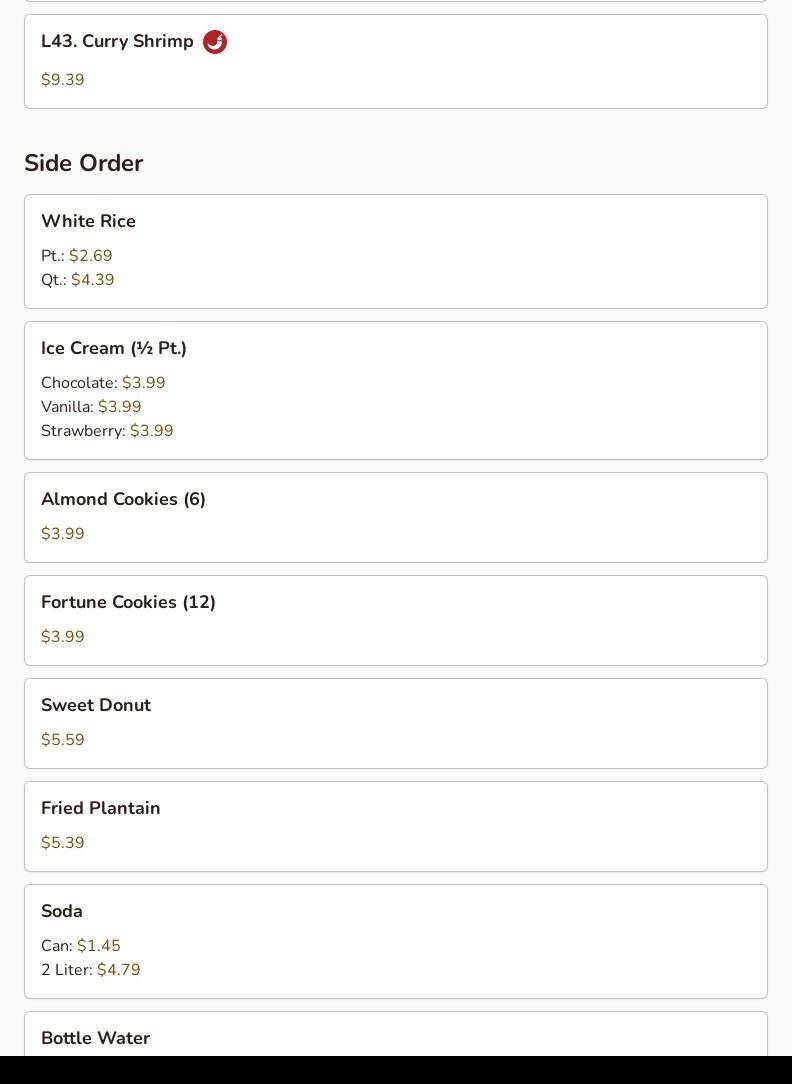Pick Chocolate ice cream option
The image size is (792, 1084).
[103, 383]
